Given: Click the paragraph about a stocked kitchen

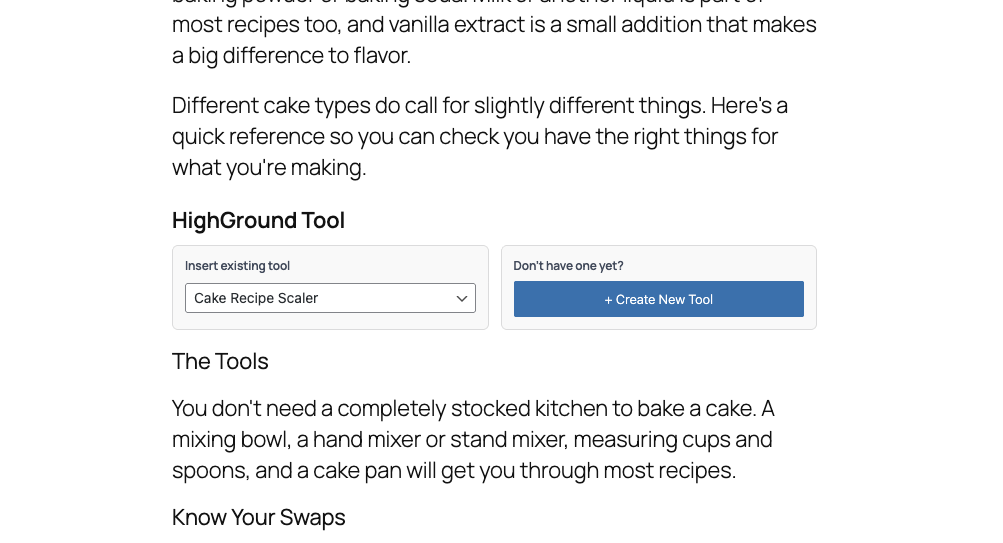Looking at the screenshot, I should 473,439.
